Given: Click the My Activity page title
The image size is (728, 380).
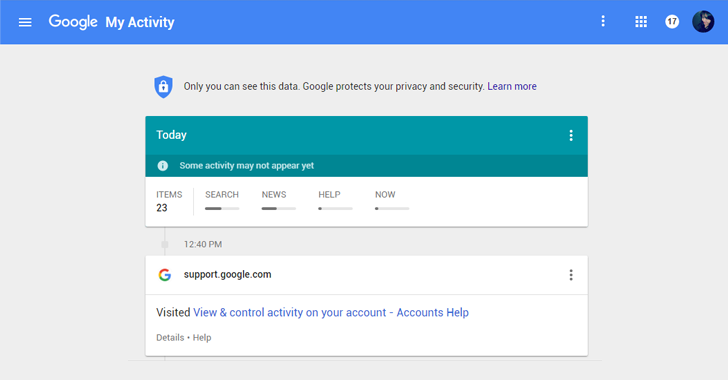Looking at the screenshot, I should pyautogui.click(x=140, y=22).
